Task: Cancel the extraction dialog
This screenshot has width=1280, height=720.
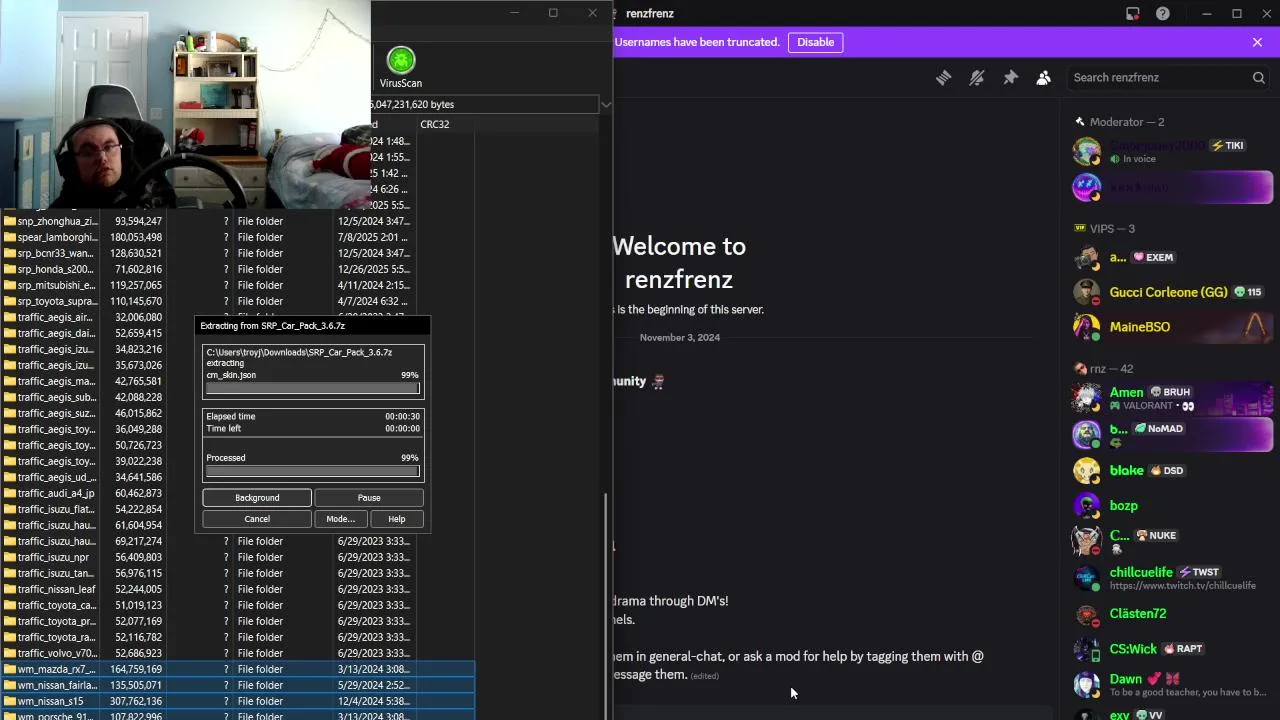Action: (x=257, y=519)
